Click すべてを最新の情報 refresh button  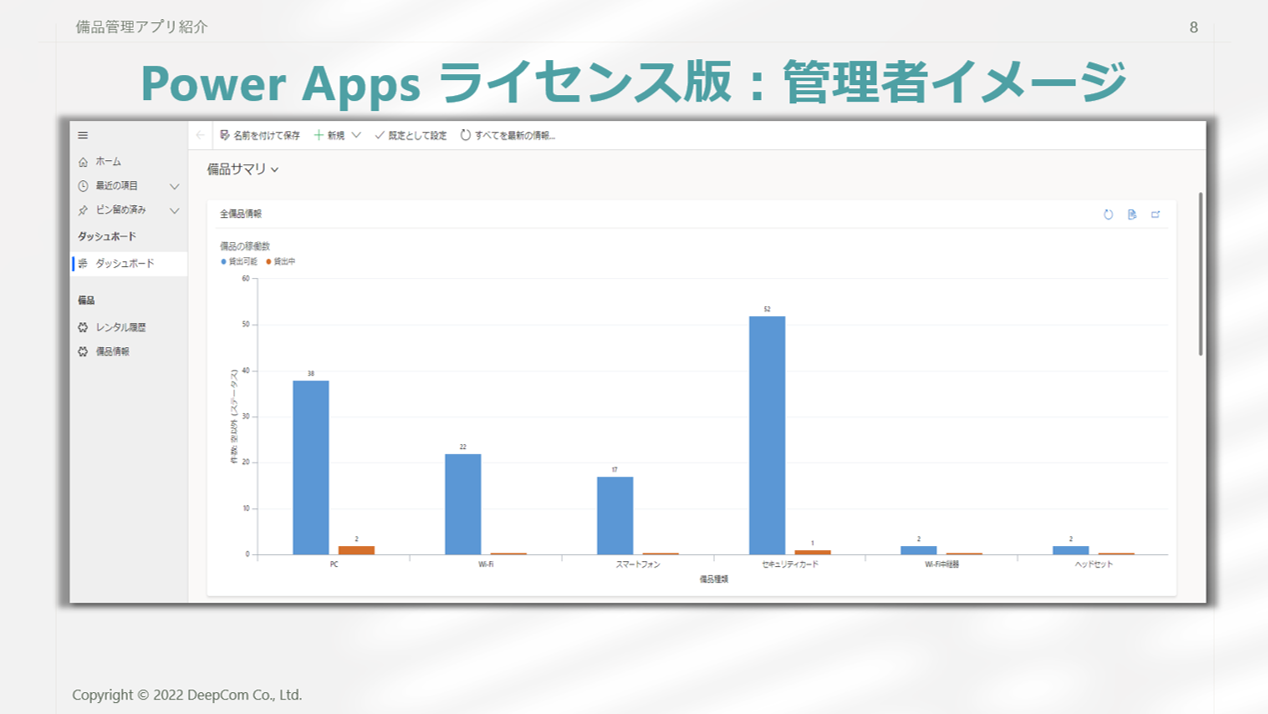point(508,135)
